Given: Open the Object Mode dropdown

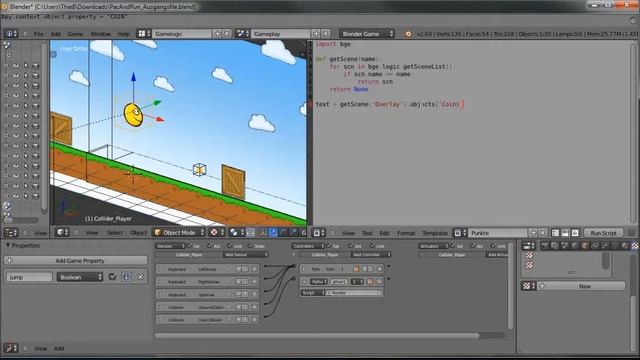Looking at the screenshot, I should (179, 233).
